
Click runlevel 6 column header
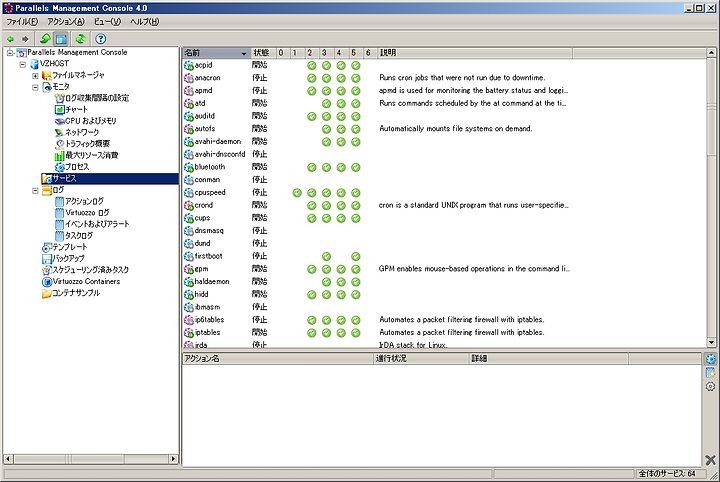(369, 53)
